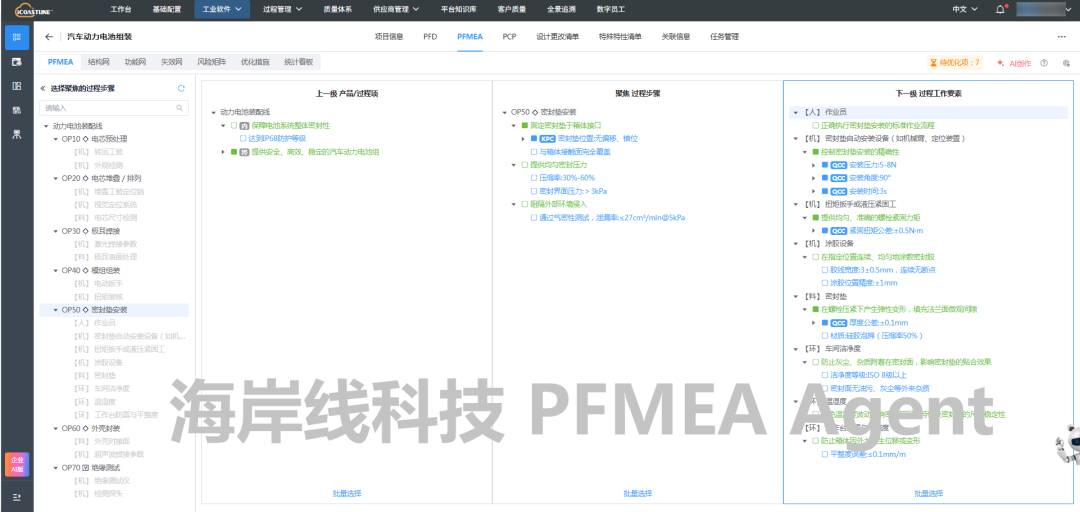This screenshot has width=1080, height=512.
Task: Open the 统计看板 sub-tab
Action: [298, 62]
